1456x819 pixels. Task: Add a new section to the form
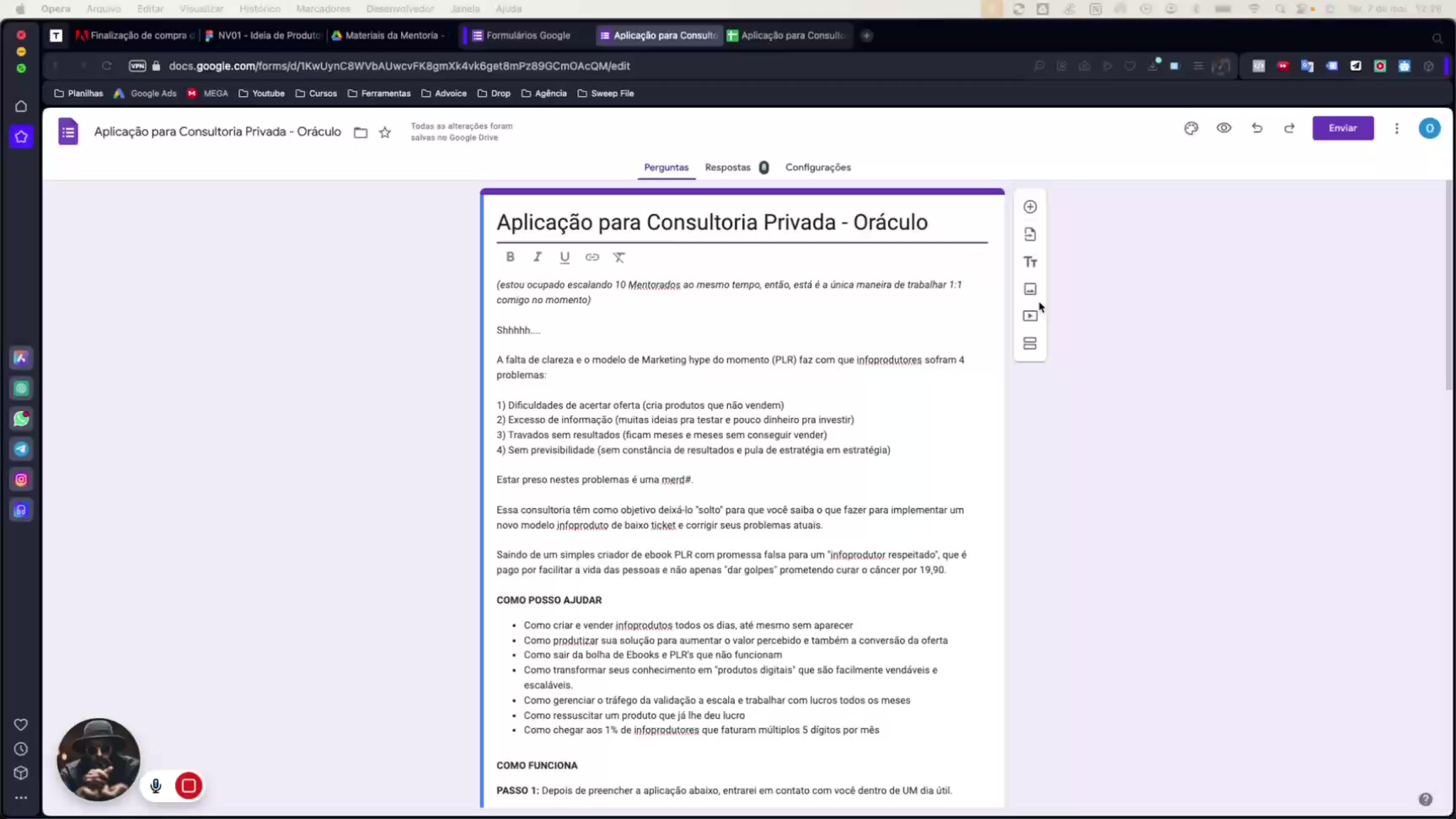(1030, 344)
